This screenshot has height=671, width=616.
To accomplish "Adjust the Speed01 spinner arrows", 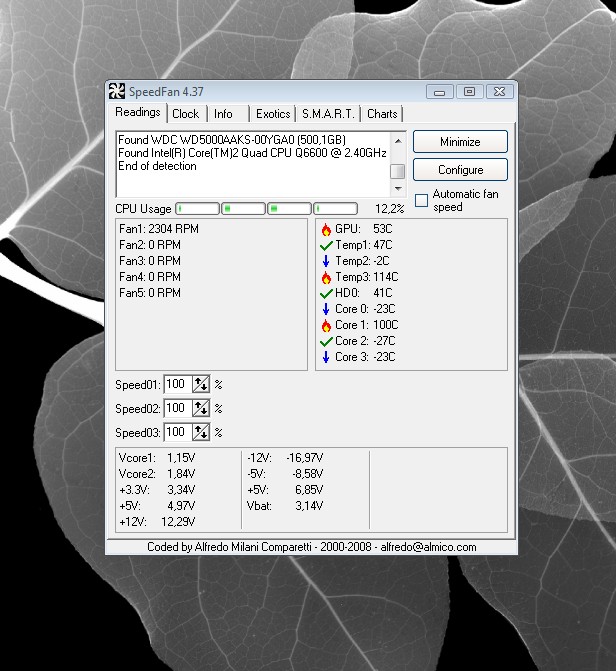I will point(201,384).
